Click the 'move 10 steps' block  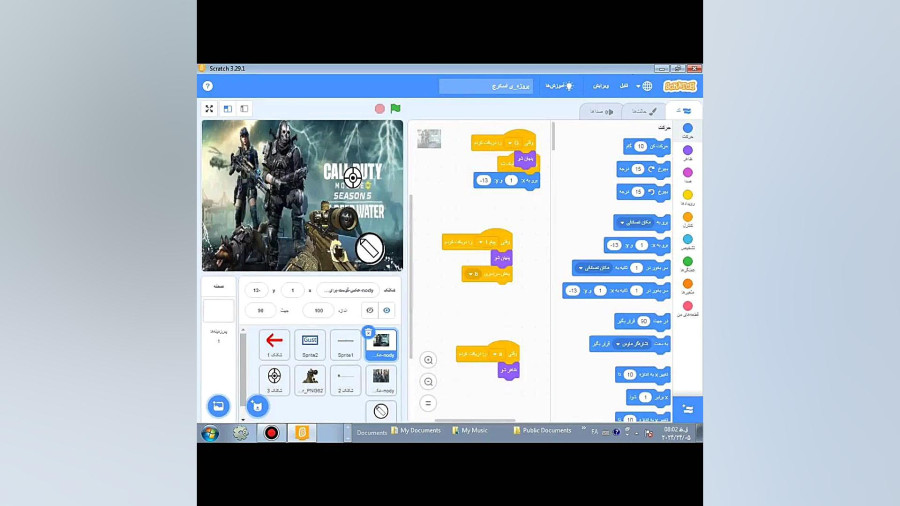coord(647,146)
